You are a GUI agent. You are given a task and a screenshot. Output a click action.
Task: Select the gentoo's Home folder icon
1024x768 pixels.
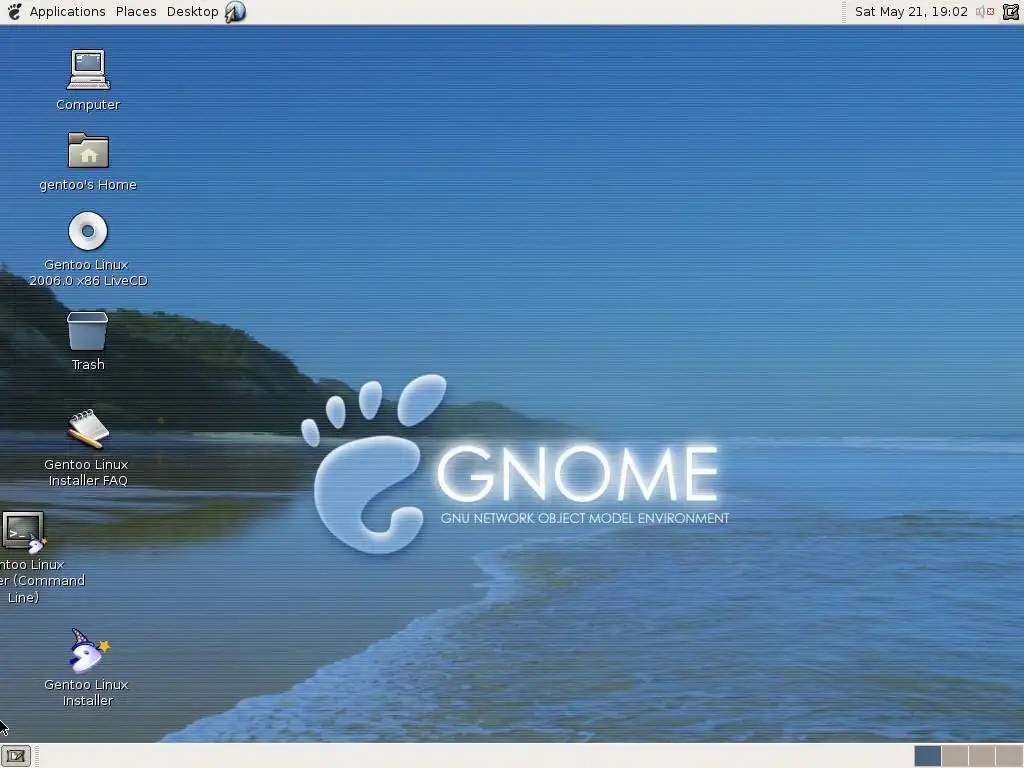[88, 150]
